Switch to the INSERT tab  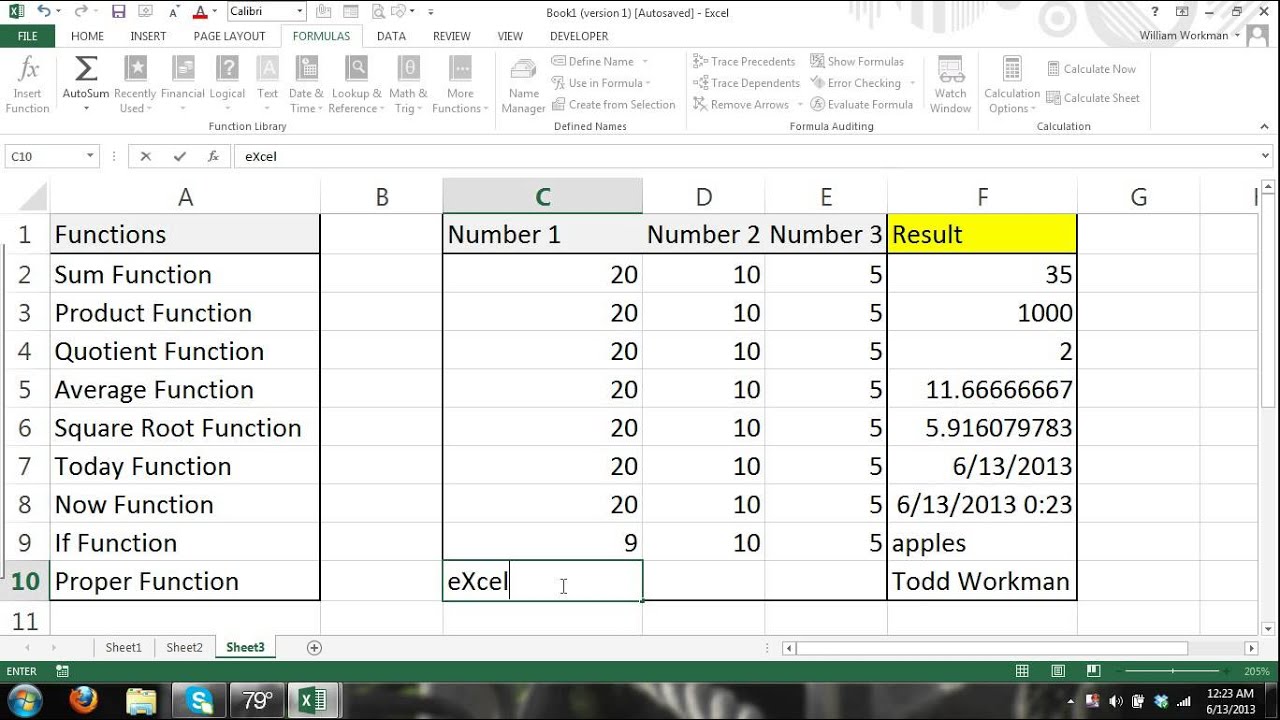click(x=148, y=36)
